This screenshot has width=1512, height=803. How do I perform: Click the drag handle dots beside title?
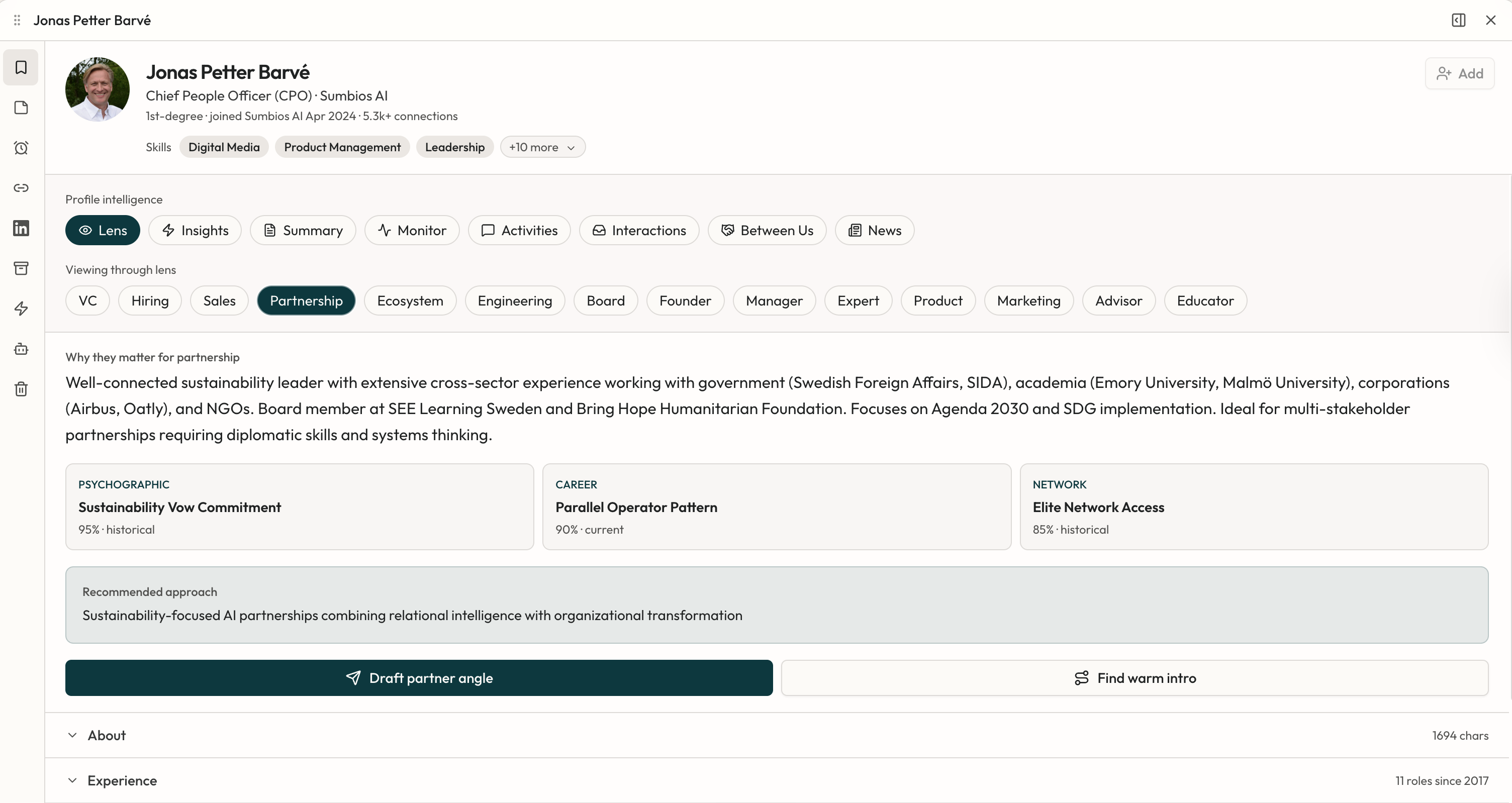(x=17, y=20)
